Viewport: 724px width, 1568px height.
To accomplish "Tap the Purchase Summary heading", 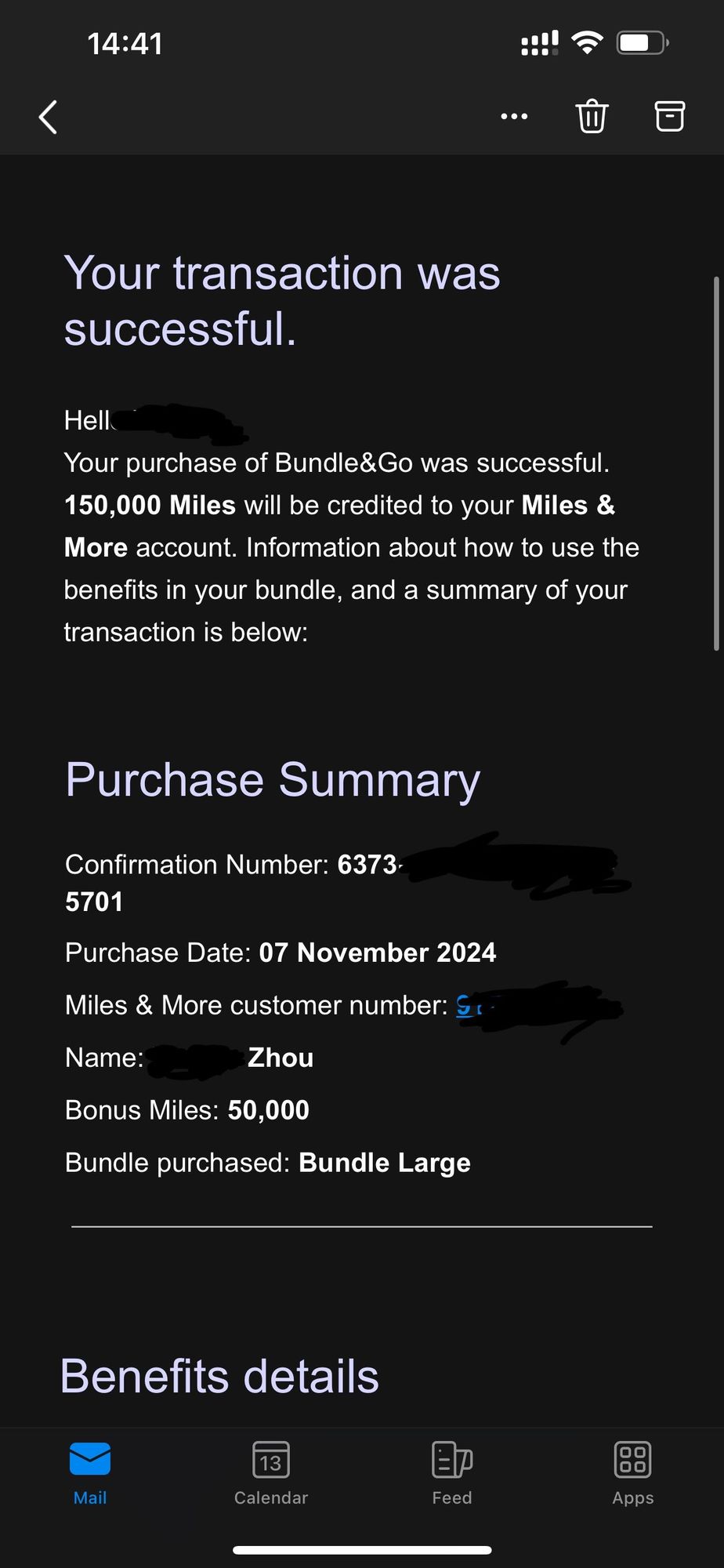I will point(273,780).
